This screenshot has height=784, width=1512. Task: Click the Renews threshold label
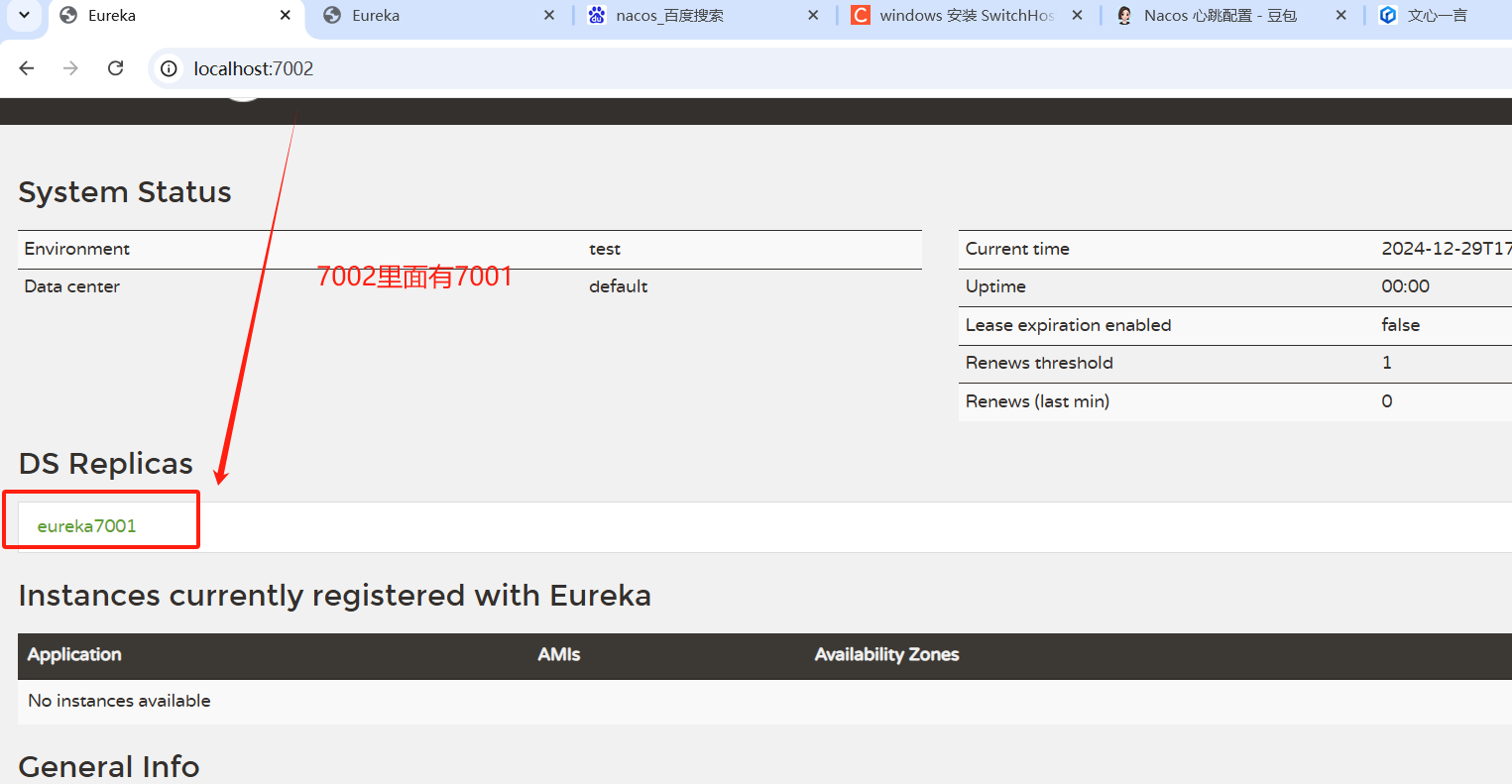1039,363
